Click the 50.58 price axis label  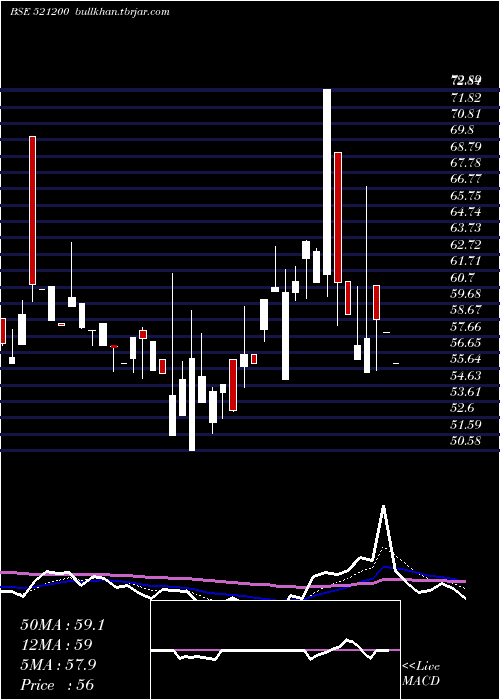[x=466, y=441]
